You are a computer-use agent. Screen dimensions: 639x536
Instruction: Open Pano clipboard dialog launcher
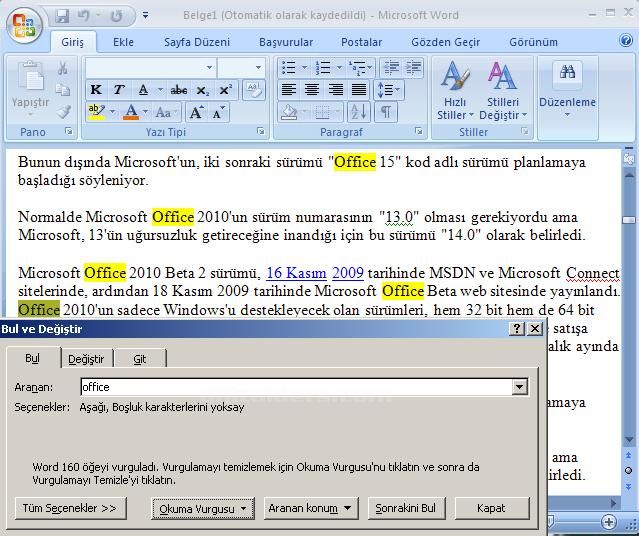point(69,131)
